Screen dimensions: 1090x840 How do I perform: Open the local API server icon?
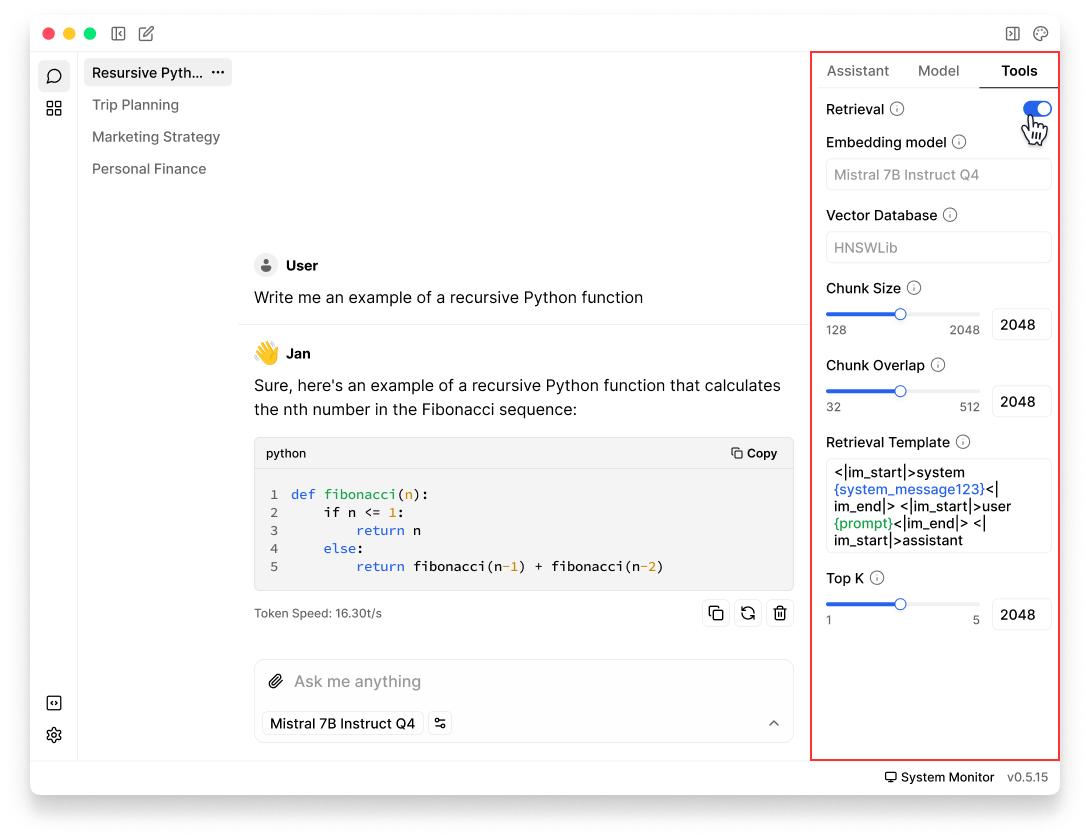coord(54,703)
